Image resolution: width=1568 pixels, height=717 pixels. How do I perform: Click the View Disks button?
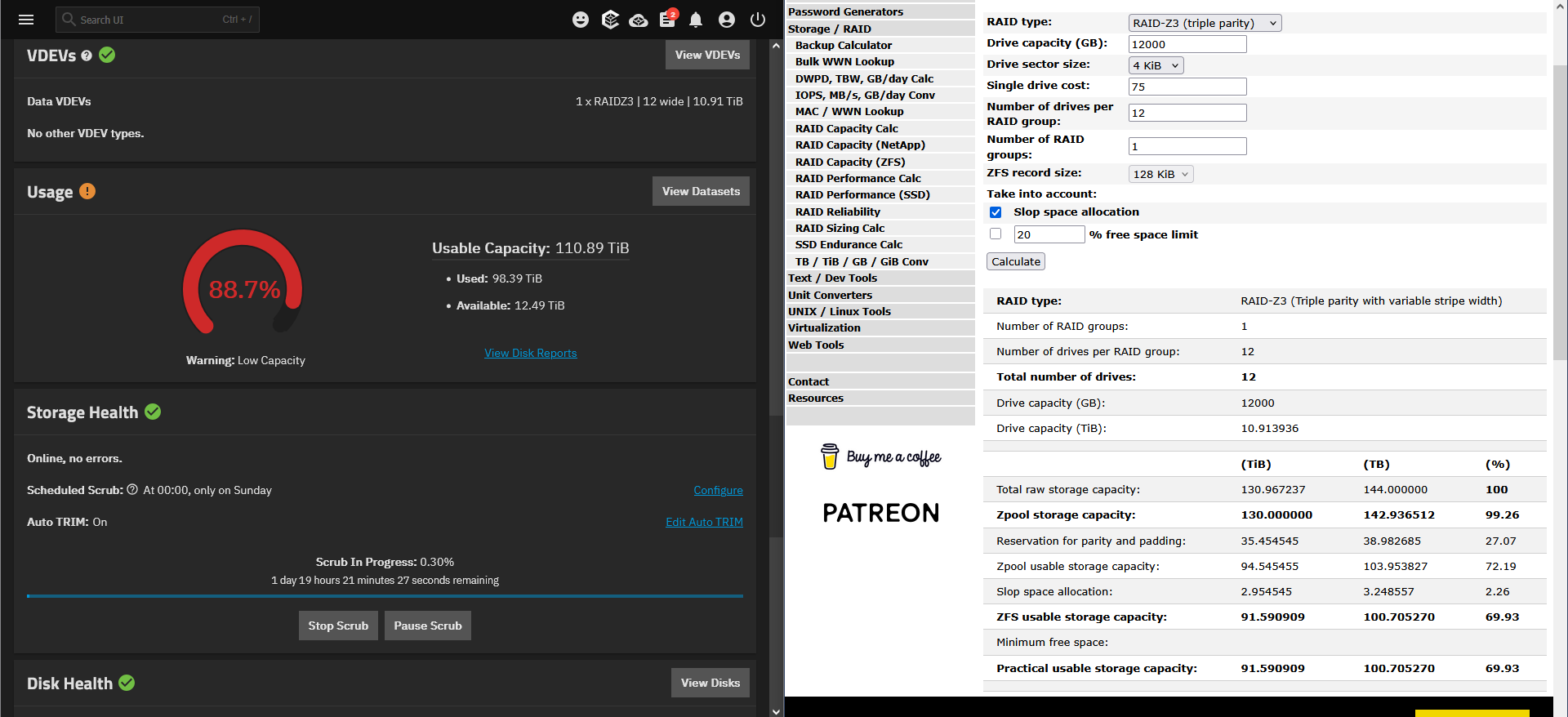pyautogui.click(x=710, y=683)
